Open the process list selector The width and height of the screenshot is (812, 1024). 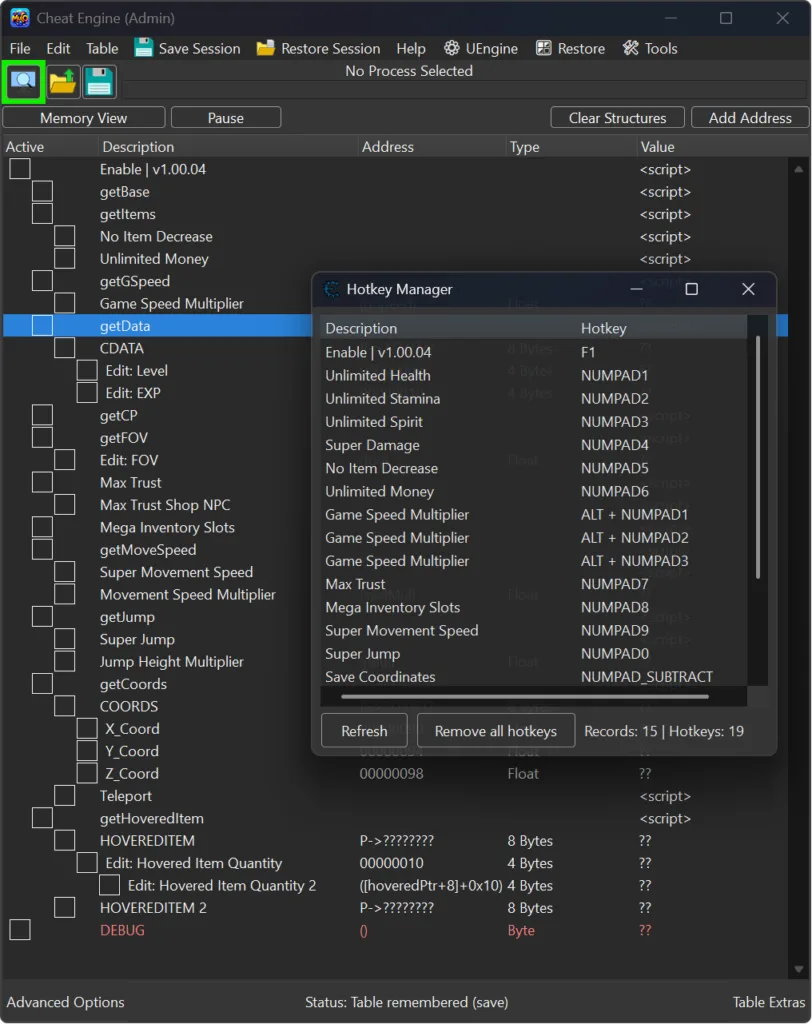[x=22, y=81]
